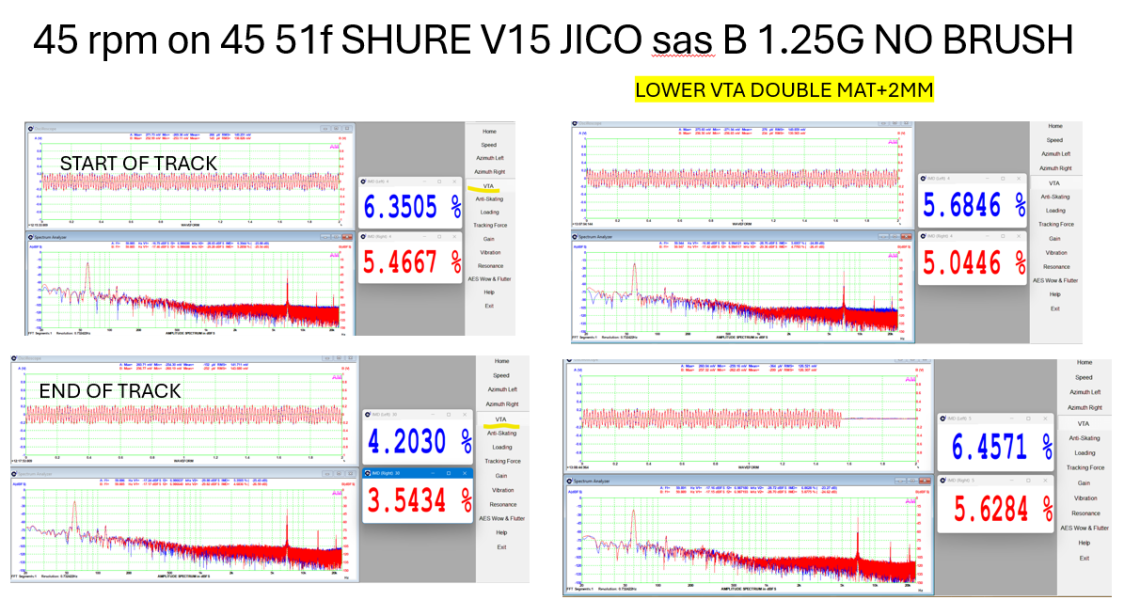The image size is (1140, 600).
Task: Click the red 5.0446 % IMD right reading
Action: [974, 263]
